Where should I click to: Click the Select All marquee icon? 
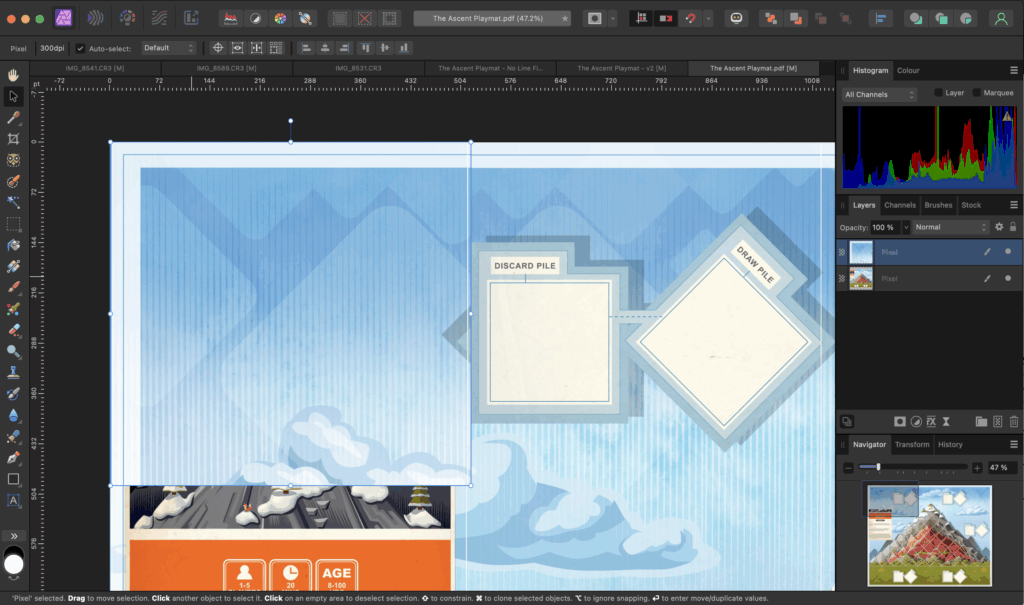[340, 18]
